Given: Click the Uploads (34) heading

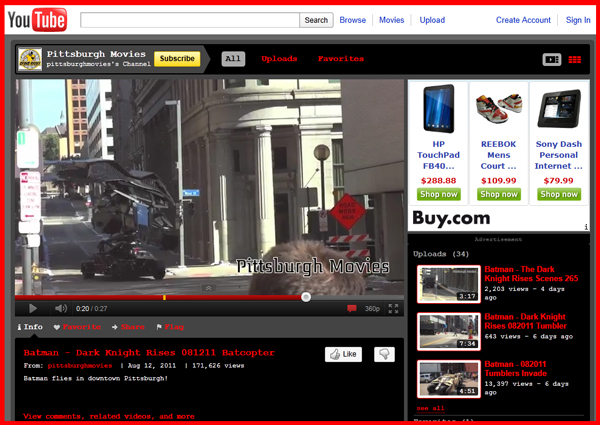Looking at the screenshot, I should pyautogui.click(x=441, y=254).
